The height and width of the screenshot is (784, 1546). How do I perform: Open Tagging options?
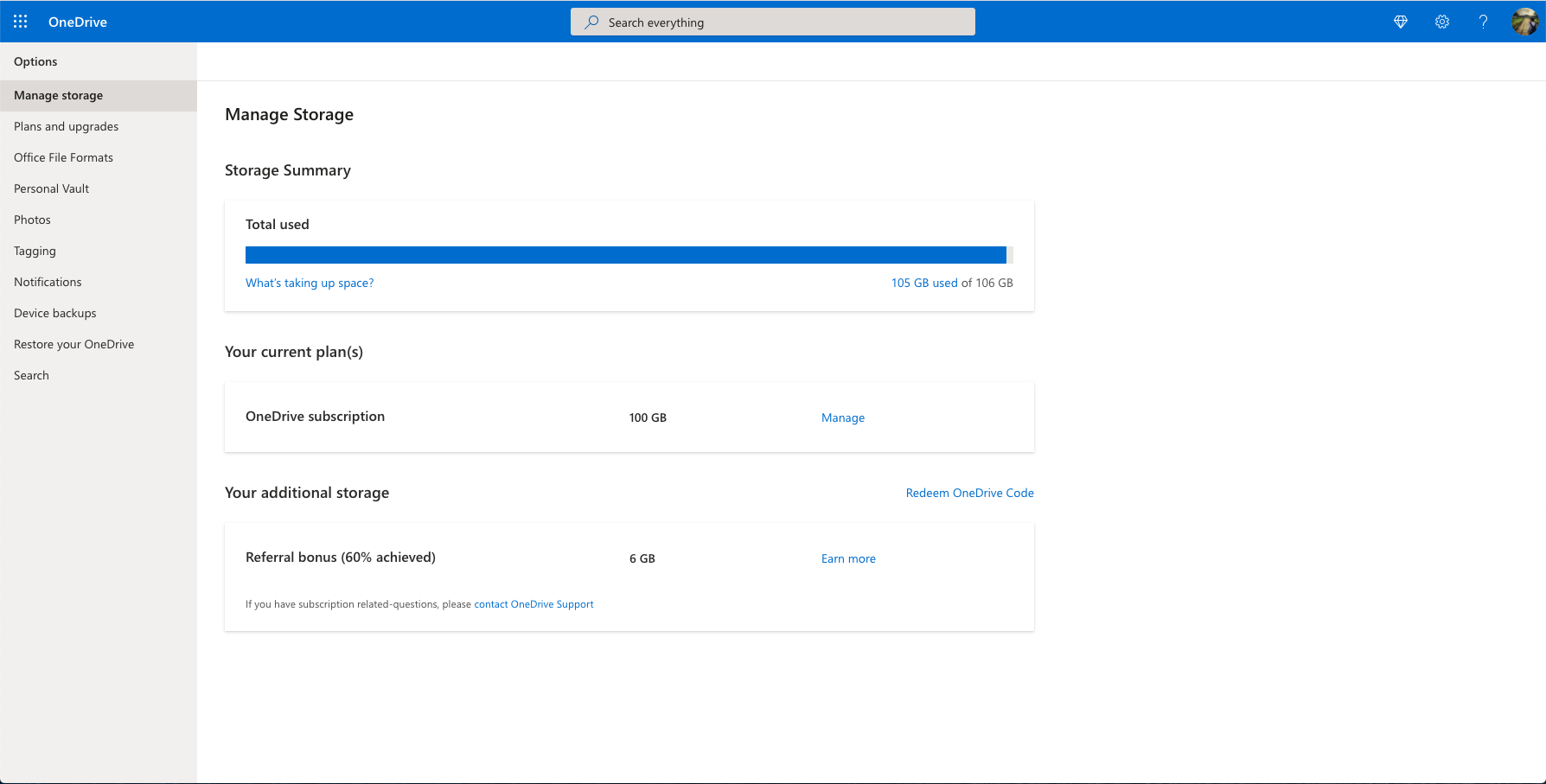(99, 251)
